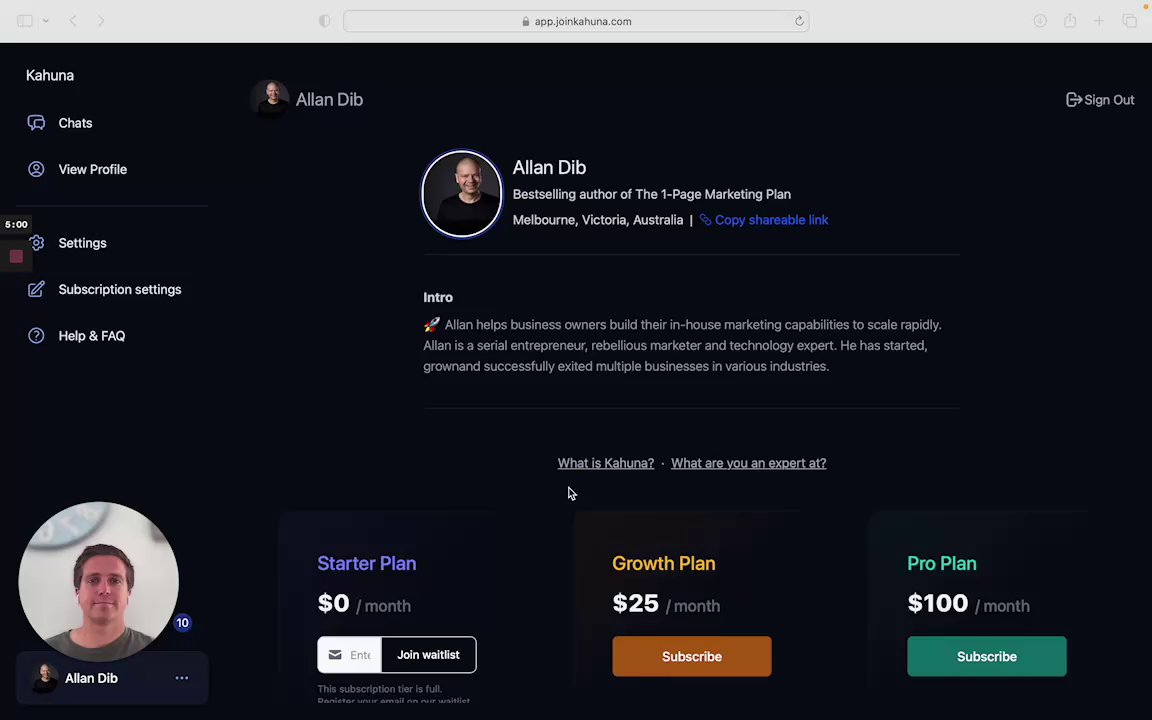Click the webcam video bubble thumbnail
This screenshot has width=1152, height=720.
click(98, 581)
